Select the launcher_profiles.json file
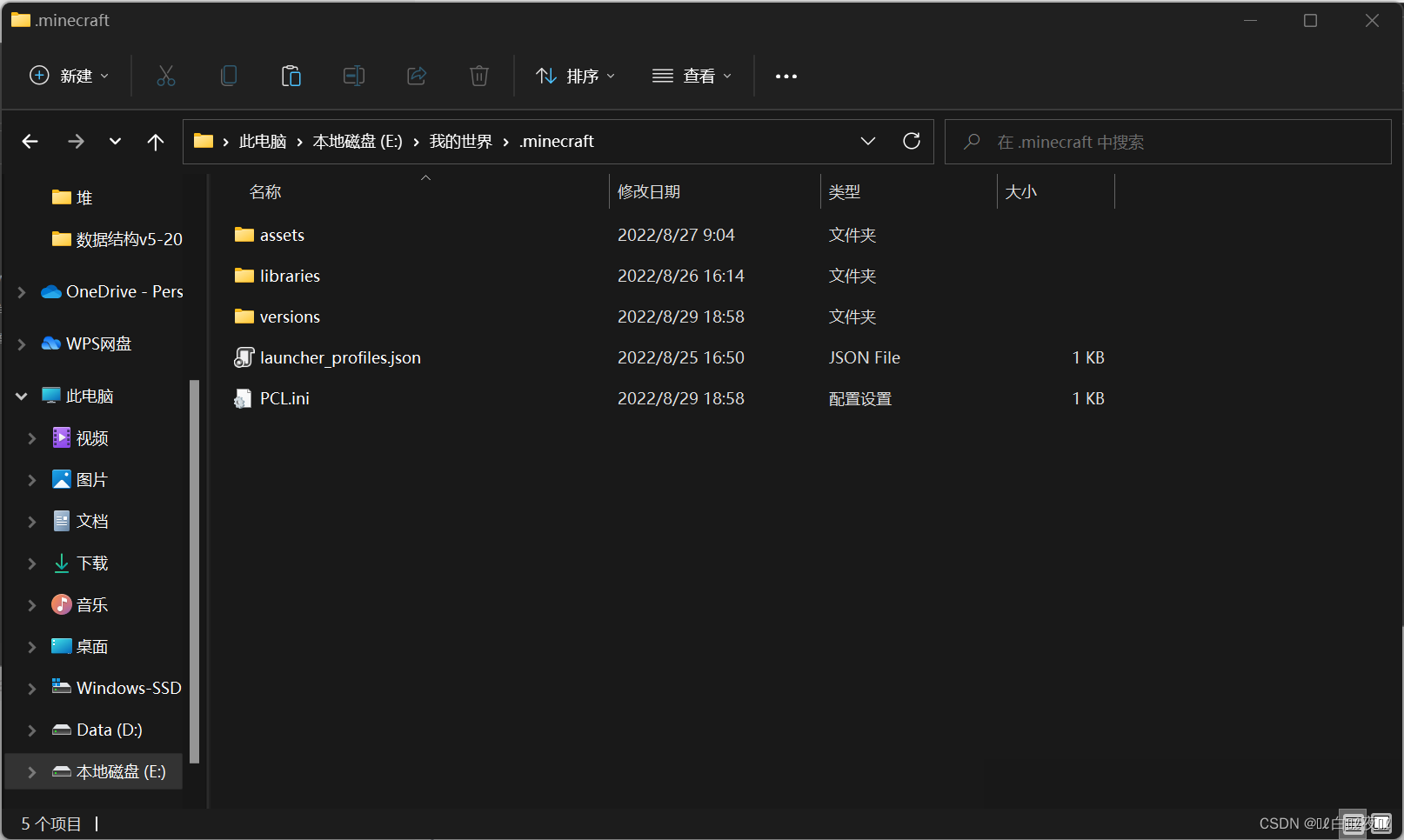Image resolution: width=1404 pixels, height=840 pixels. pos(340,357)
